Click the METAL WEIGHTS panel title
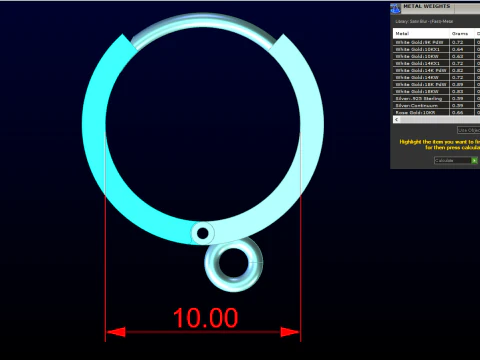Viewport: 480px width, 360px height. [426, 6]
